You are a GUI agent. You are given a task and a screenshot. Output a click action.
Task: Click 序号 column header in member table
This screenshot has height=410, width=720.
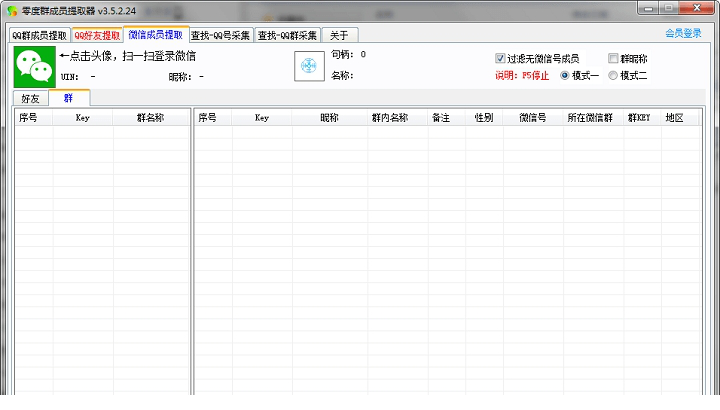[213, 118]
